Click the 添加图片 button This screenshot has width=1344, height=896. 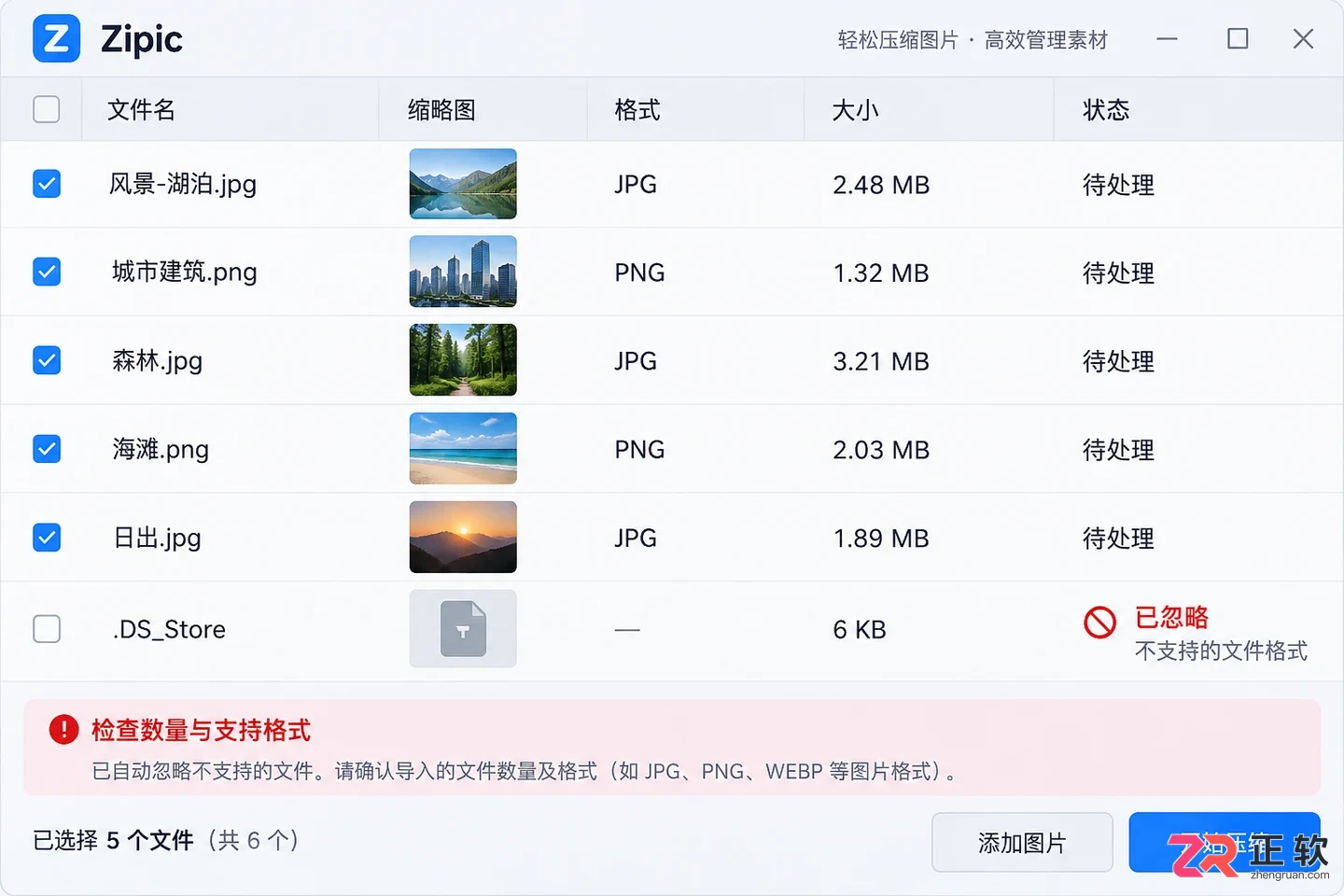point(1022,843)
